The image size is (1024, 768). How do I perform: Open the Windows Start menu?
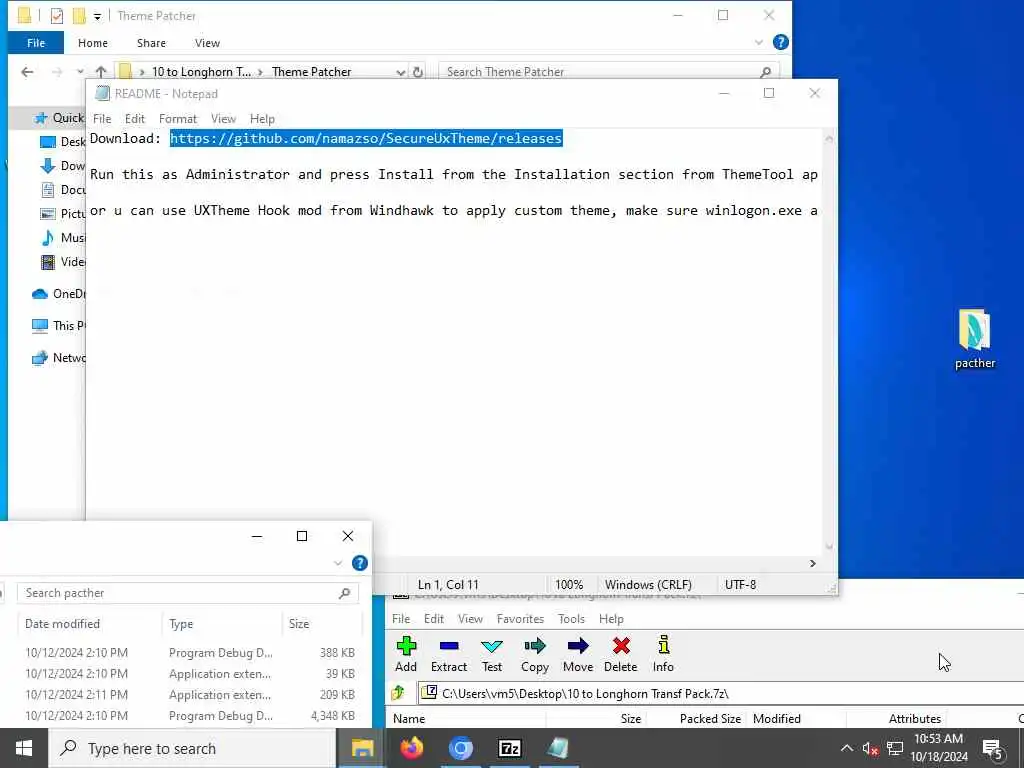click(24, 748)
